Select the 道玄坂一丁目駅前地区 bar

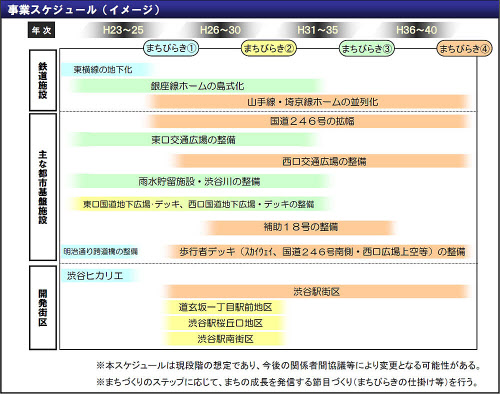(225, 307)
